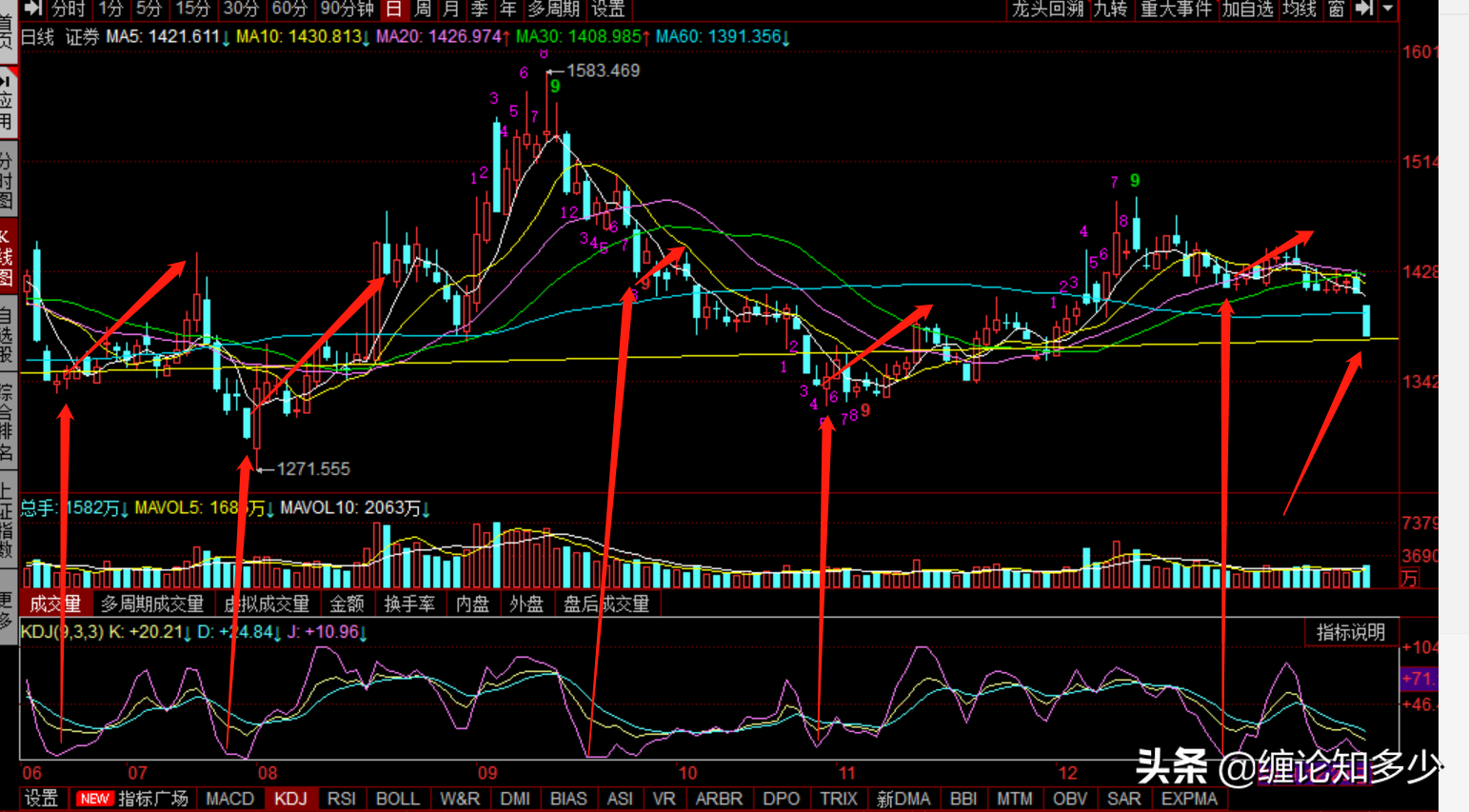Image resolution: width=1469 pixels, height=812 pixels.
Task: Select the 换手率 turnover tab
Action: coord(409,604)
